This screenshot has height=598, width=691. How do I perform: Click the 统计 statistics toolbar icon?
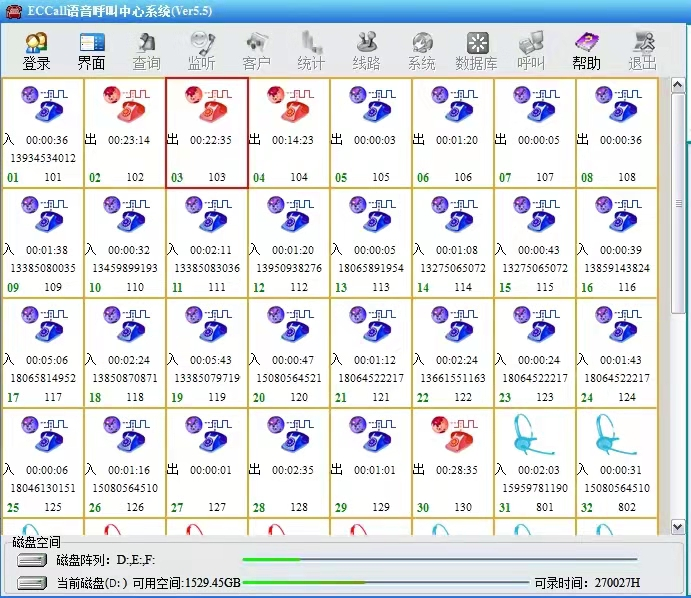pos(311,51)
